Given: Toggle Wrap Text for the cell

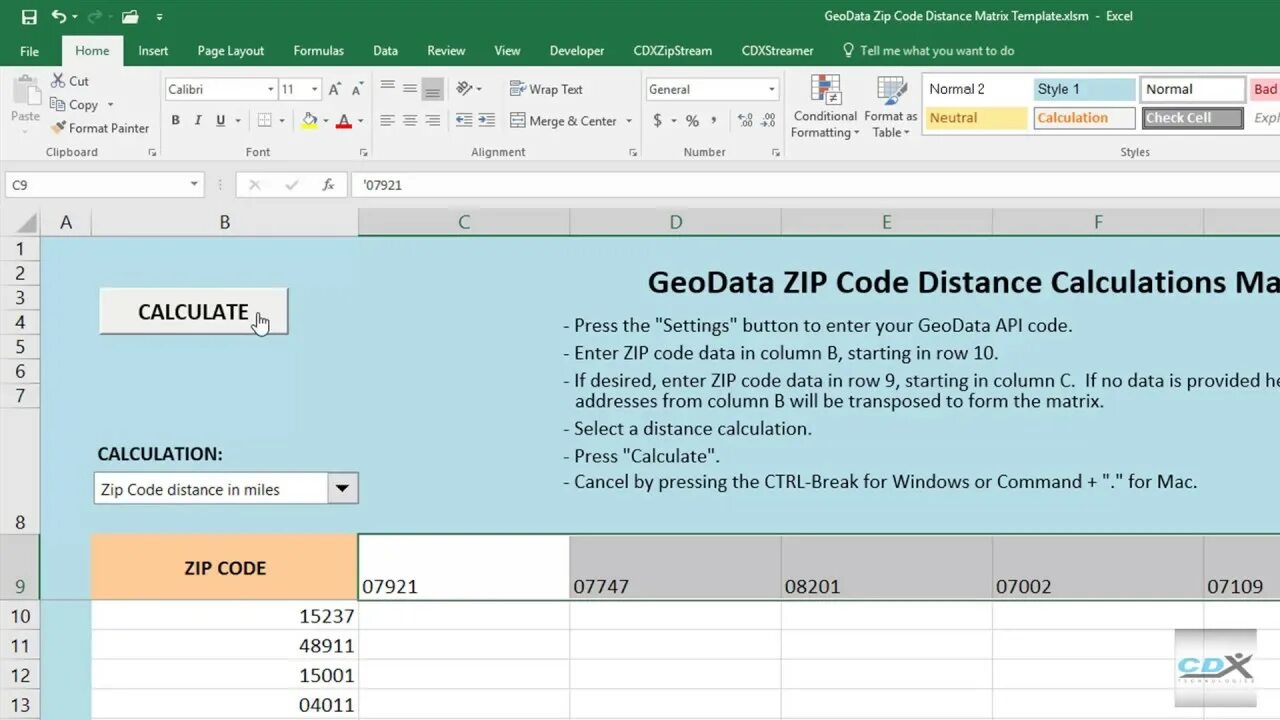Looking at the screenshot, I should click(546, 89).
